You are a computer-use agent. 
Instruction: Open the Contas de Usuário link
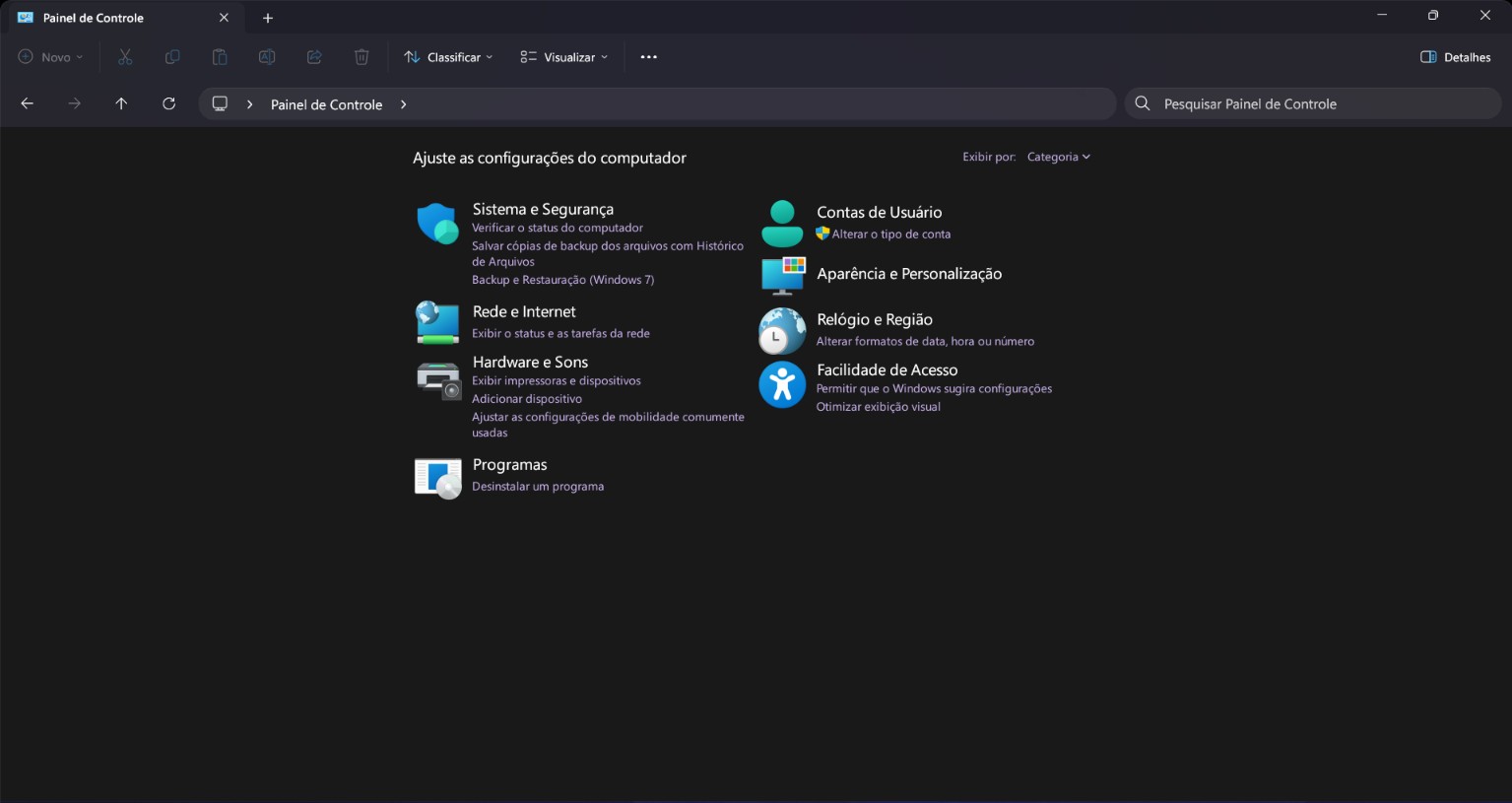click(879, 212)
